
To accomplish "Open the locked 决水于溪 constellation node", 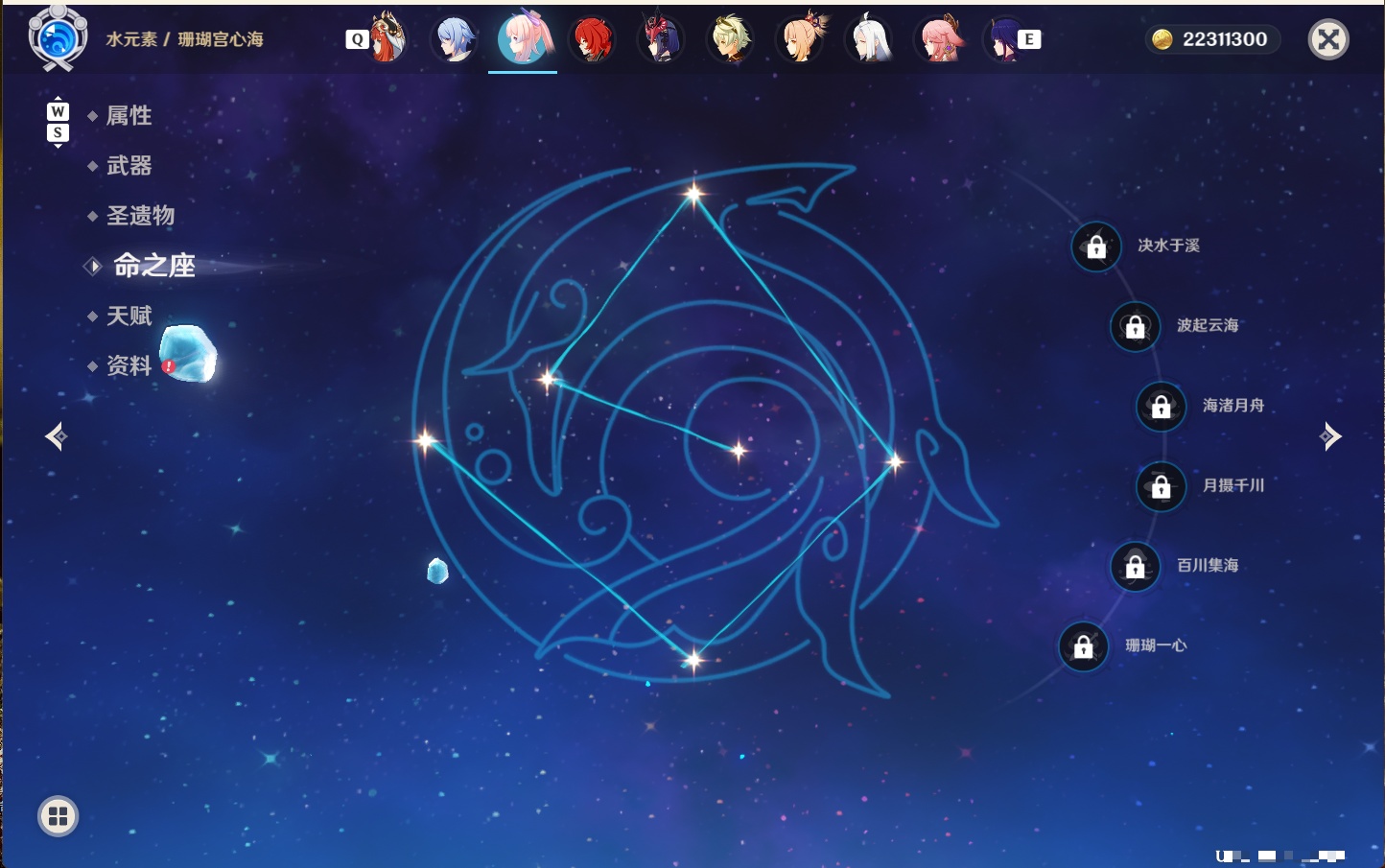I will (x=1096, y=246).
